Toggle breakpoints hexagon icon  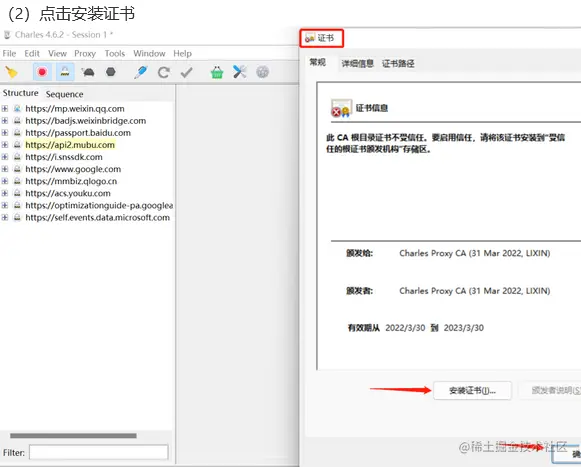point(110,72)
